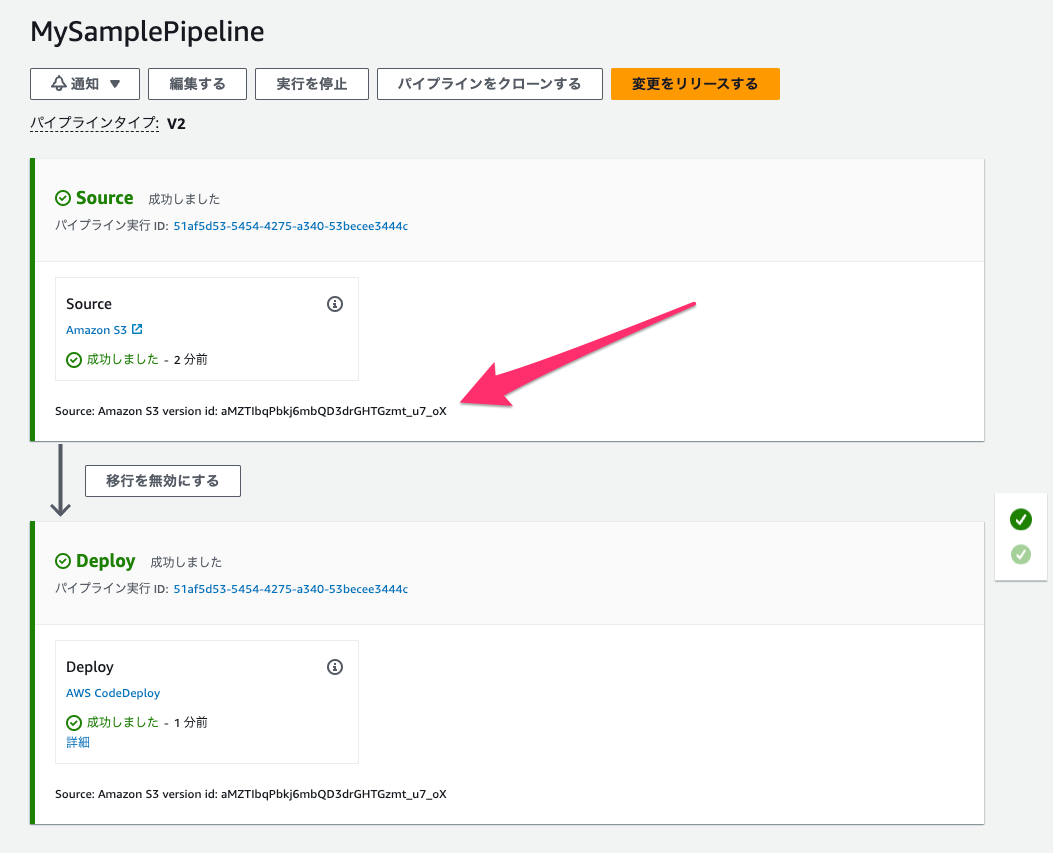Viewport: 1053px width, 853px height.
Task: Open the 通知 dropdown menu
Action: (x=85, y=83)
